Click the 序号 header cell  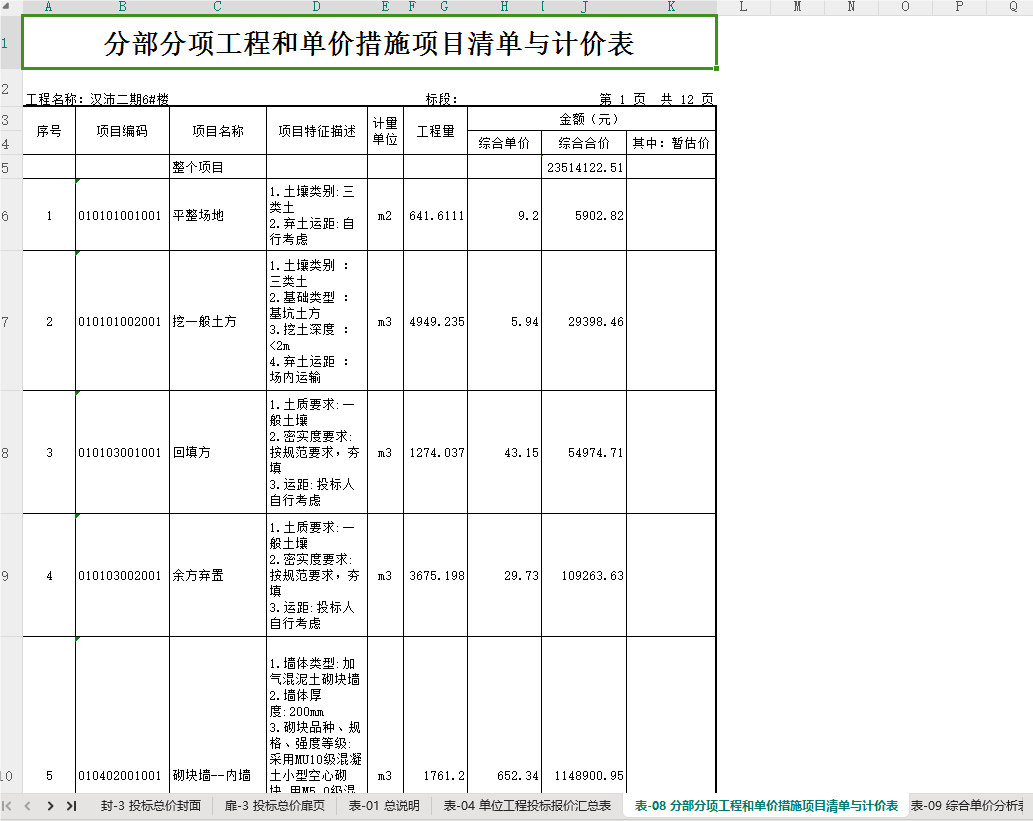click(49, 131)
